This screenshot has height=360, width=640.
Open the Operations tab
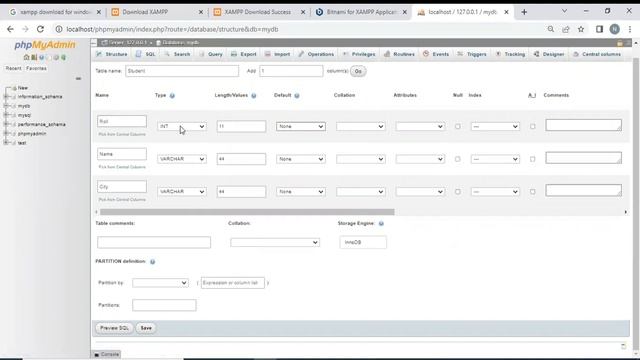[316, 54]
